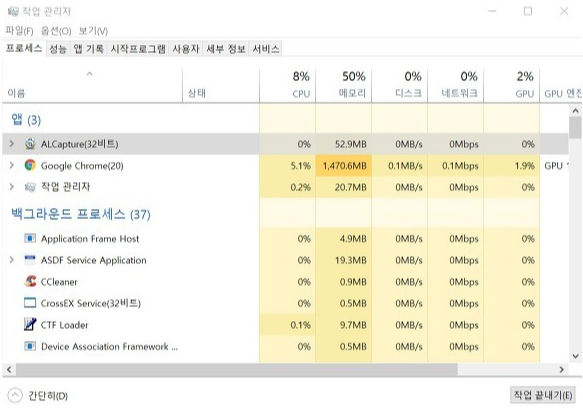Switch to the 프로세스 tab
This screenshot has width=583, height=412.
click(x=24, y=48)
